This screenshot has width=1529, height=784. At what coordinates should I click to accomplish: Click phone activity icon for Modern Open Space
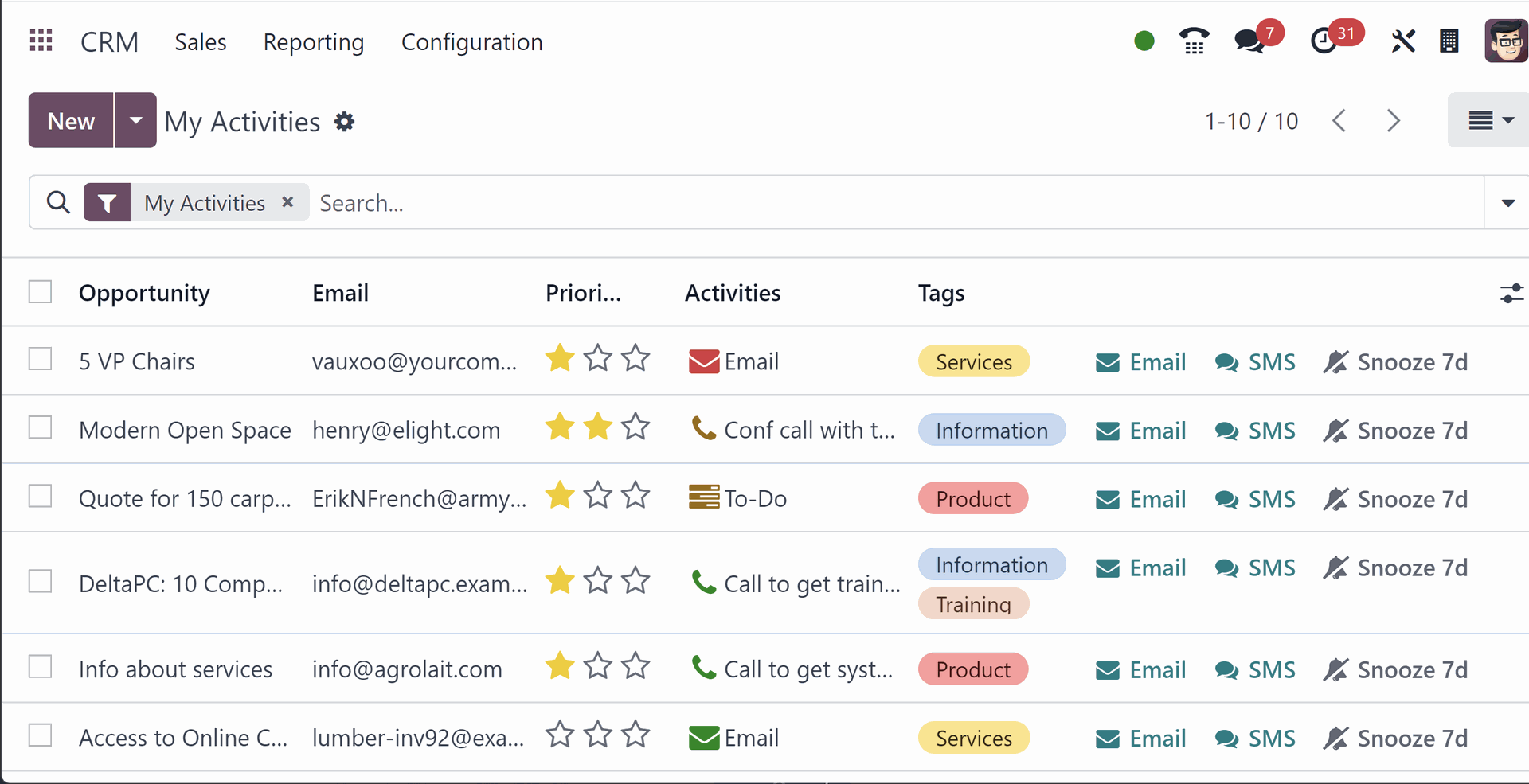pos(704,429)
